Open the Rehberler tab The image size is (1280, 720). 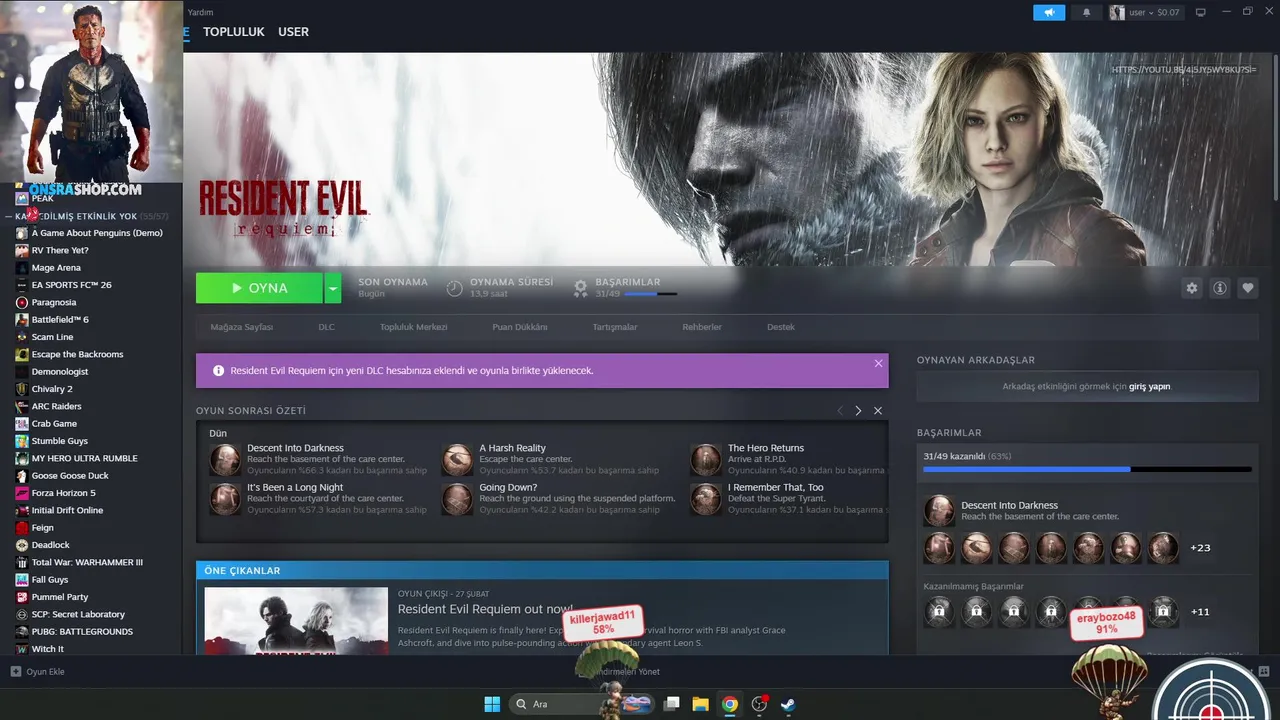tap(701, 327)
